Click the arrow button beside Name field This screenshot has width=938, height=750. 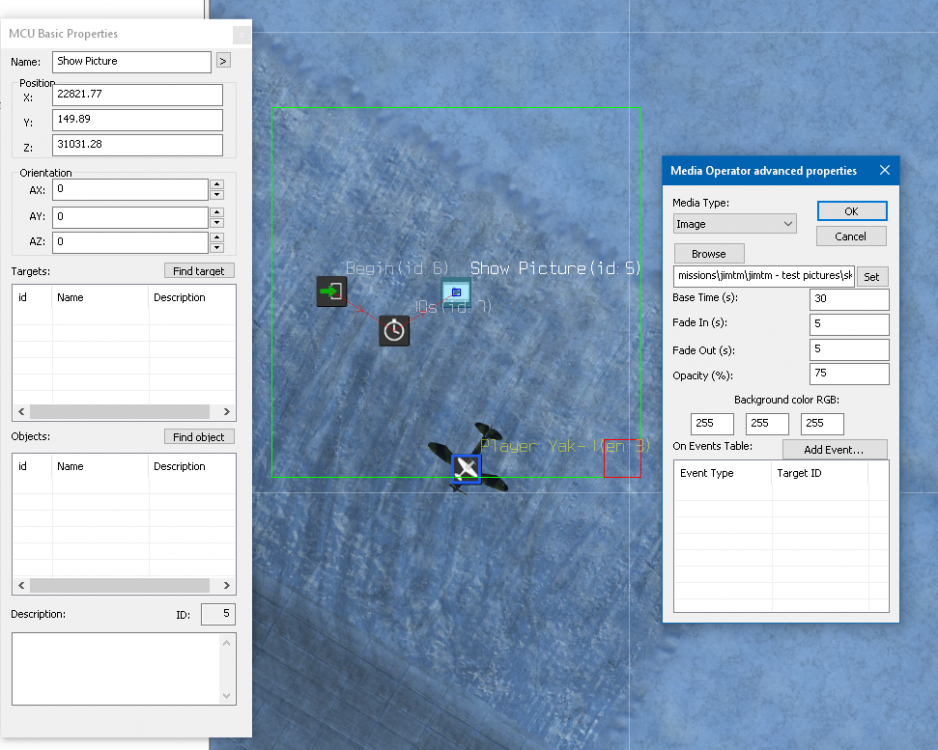(222, 62)
